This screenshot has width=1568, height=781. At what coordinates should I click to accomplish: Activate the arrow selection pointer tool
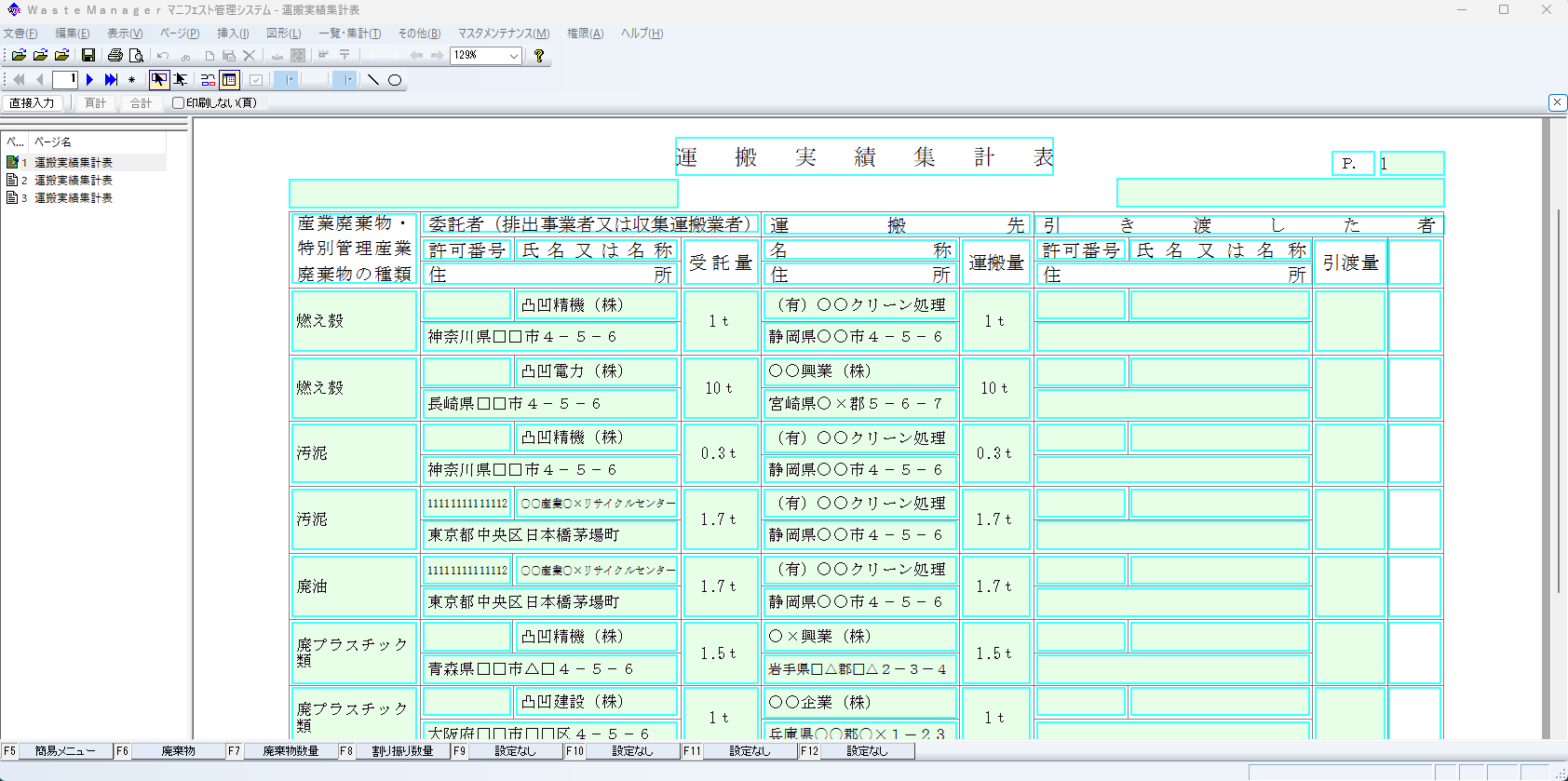[159, 80]
